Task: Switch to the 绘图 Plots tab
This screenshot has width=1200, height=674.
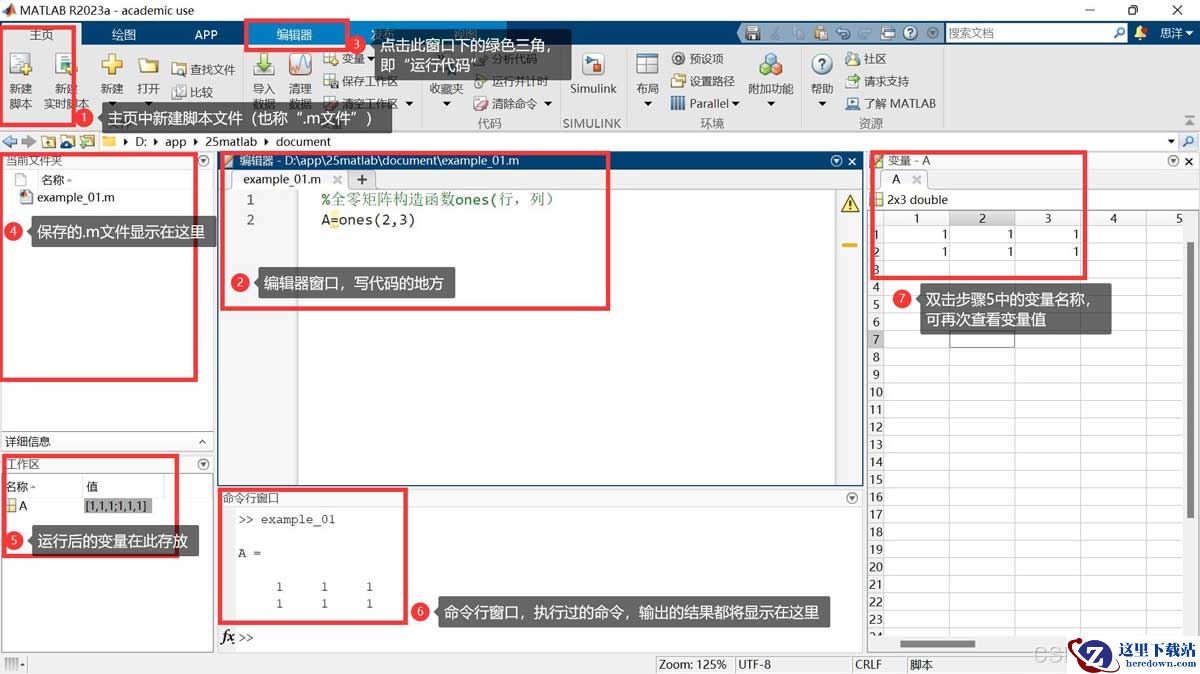Action: (x=124, y=34)
